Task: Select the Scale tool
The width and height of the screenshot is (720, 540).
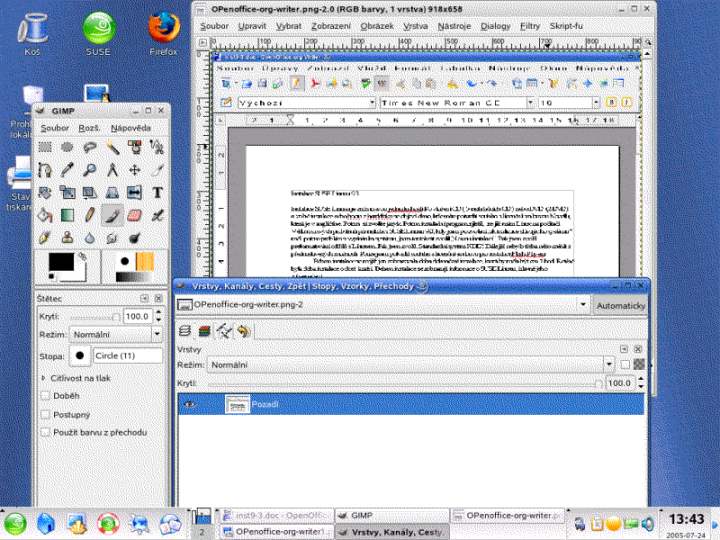Action: pyautogui.click(x=68, y=192)
